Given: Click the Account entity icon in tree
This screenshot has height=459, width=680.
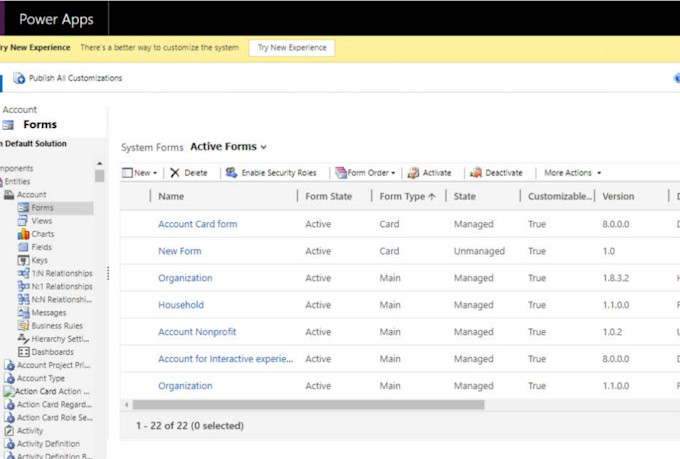Looking at the screenshot, I should click(x=9, y=195).
